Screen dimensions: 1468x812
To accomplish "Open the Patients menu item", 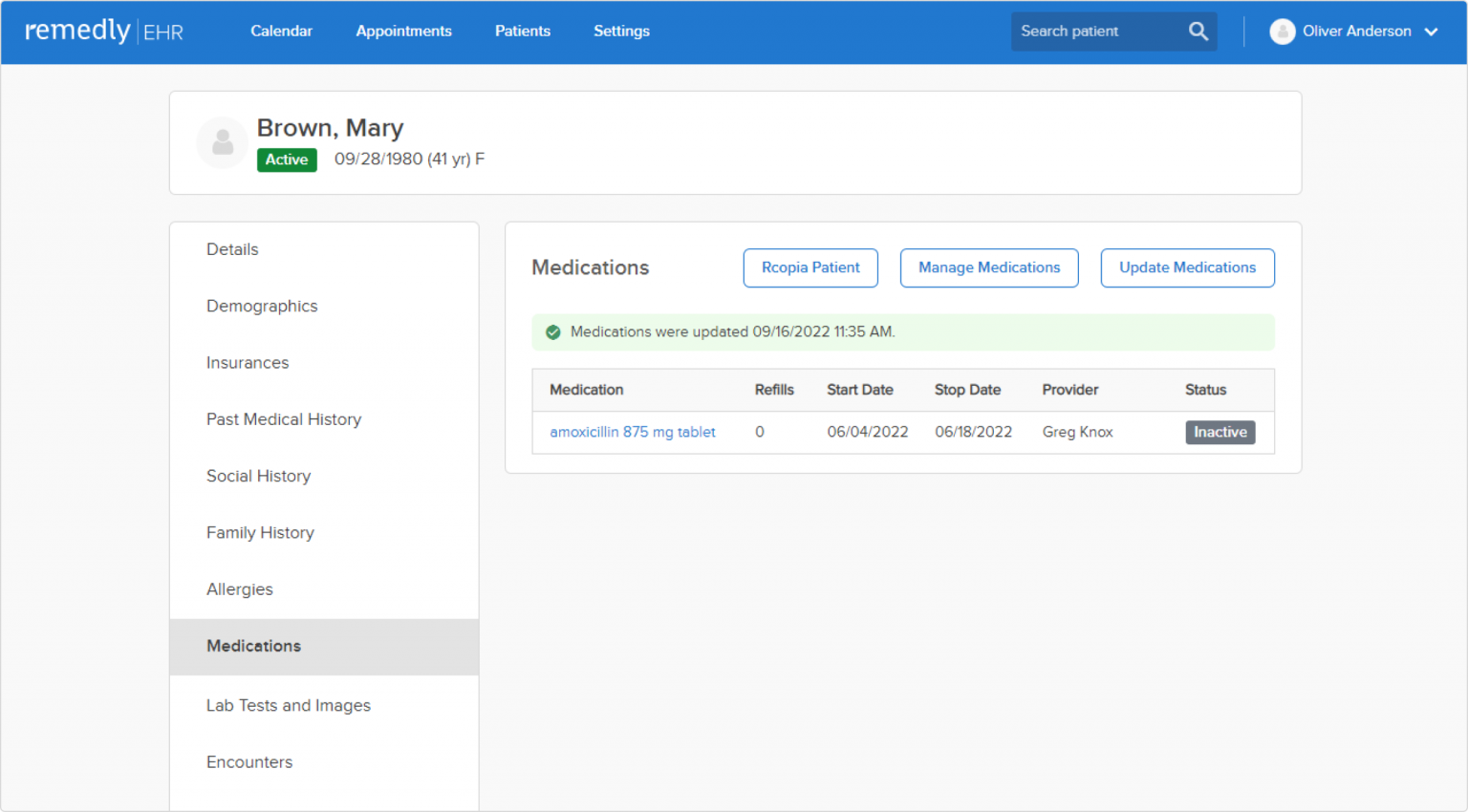I will point(522,32).
